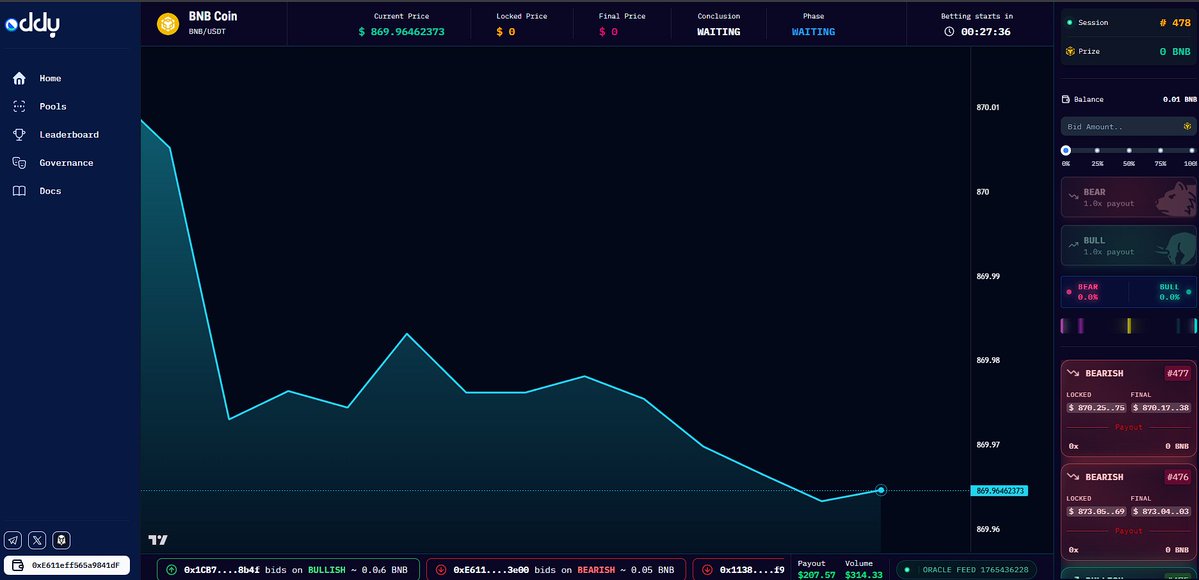Image resolution: width=1199 pixels, height=580 pixels.
Task: Open the X (Twitter) social link
Action: pos(37,540)
